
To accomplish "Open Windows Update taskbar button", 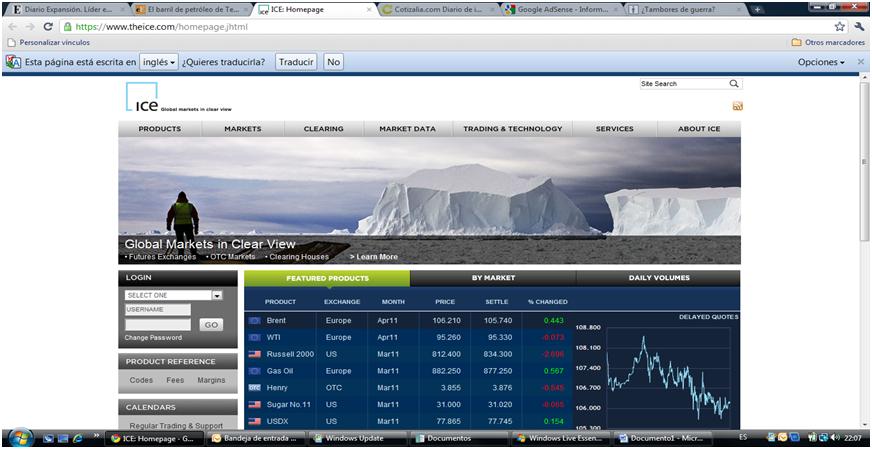I will point(359,438).
